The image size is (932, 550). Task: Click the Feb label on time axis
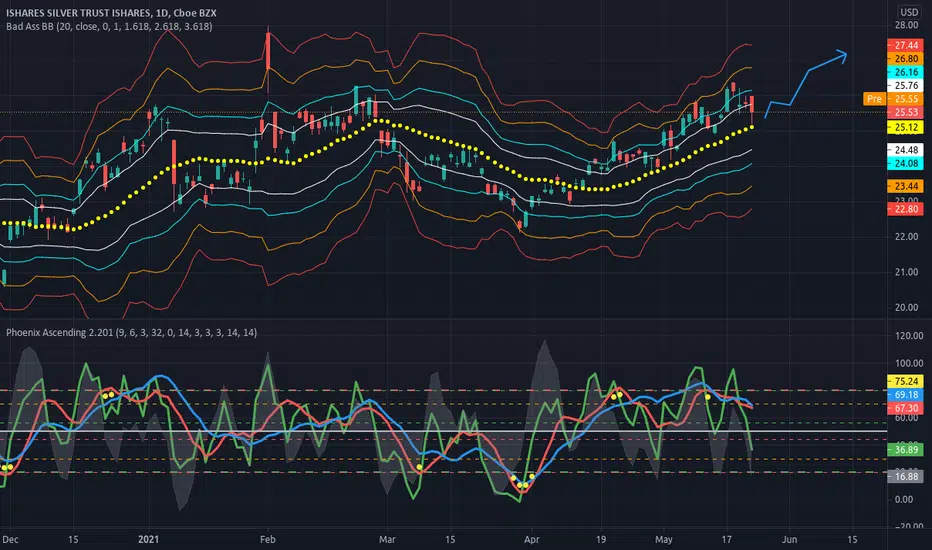[267, 540]
